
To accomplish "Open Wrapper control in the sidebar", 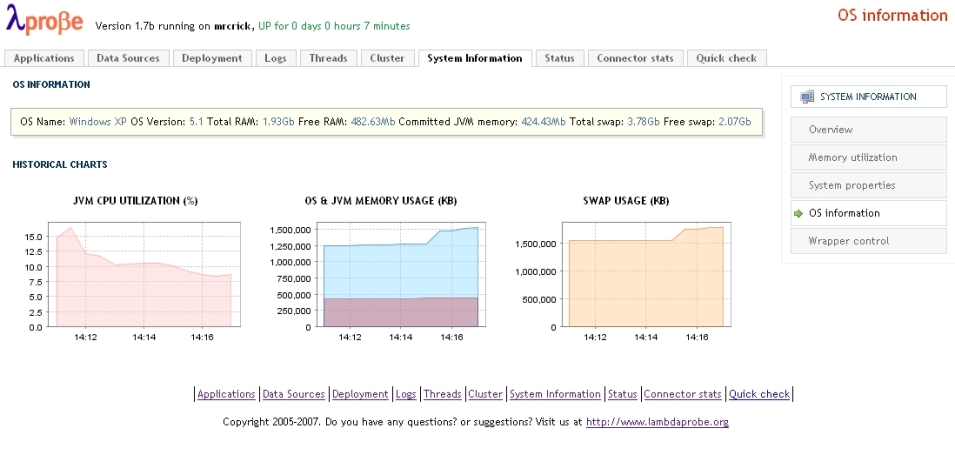I will tap(869, 241).
